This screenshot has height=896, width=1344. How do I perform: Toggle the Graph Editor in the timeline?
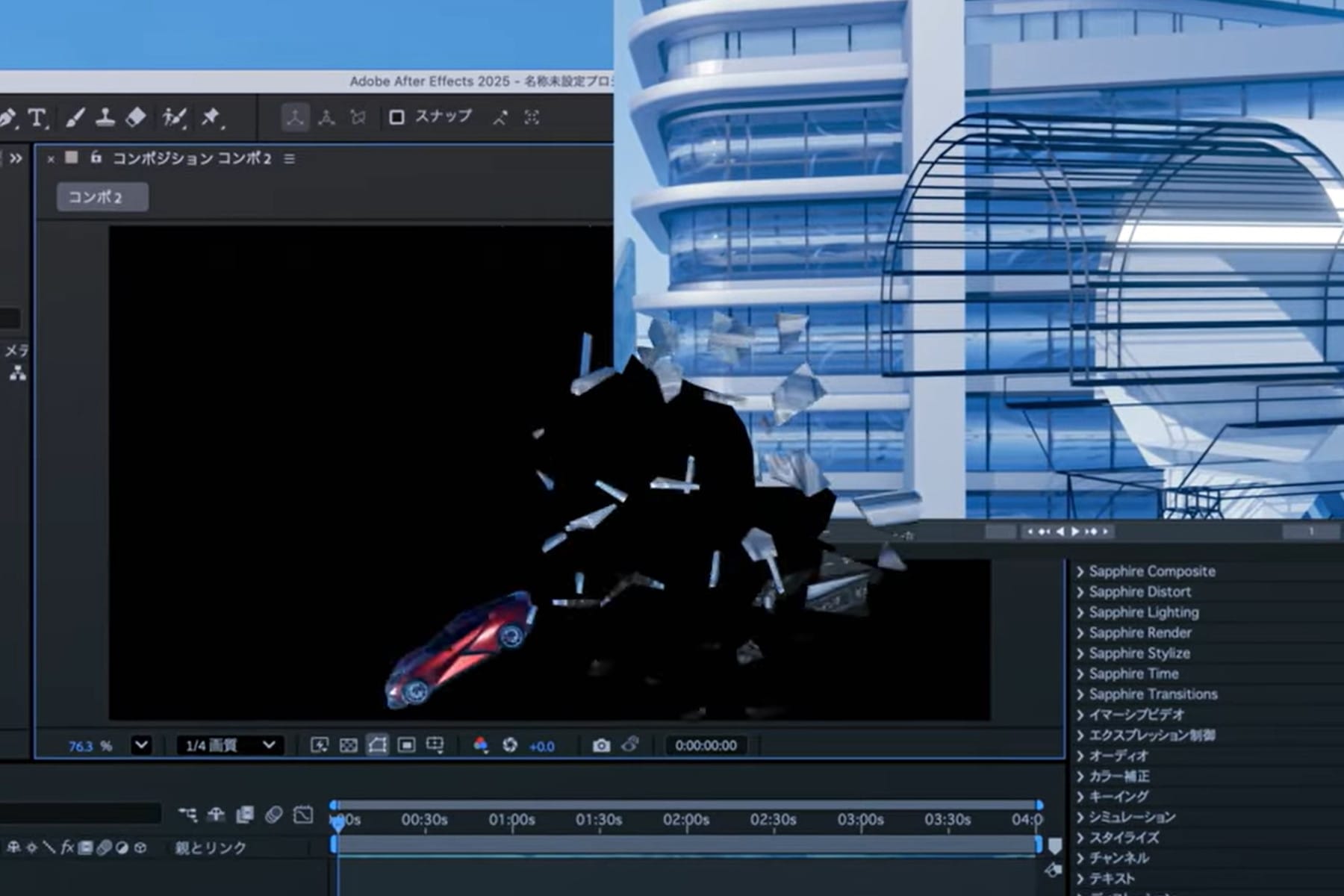[302, 814]
